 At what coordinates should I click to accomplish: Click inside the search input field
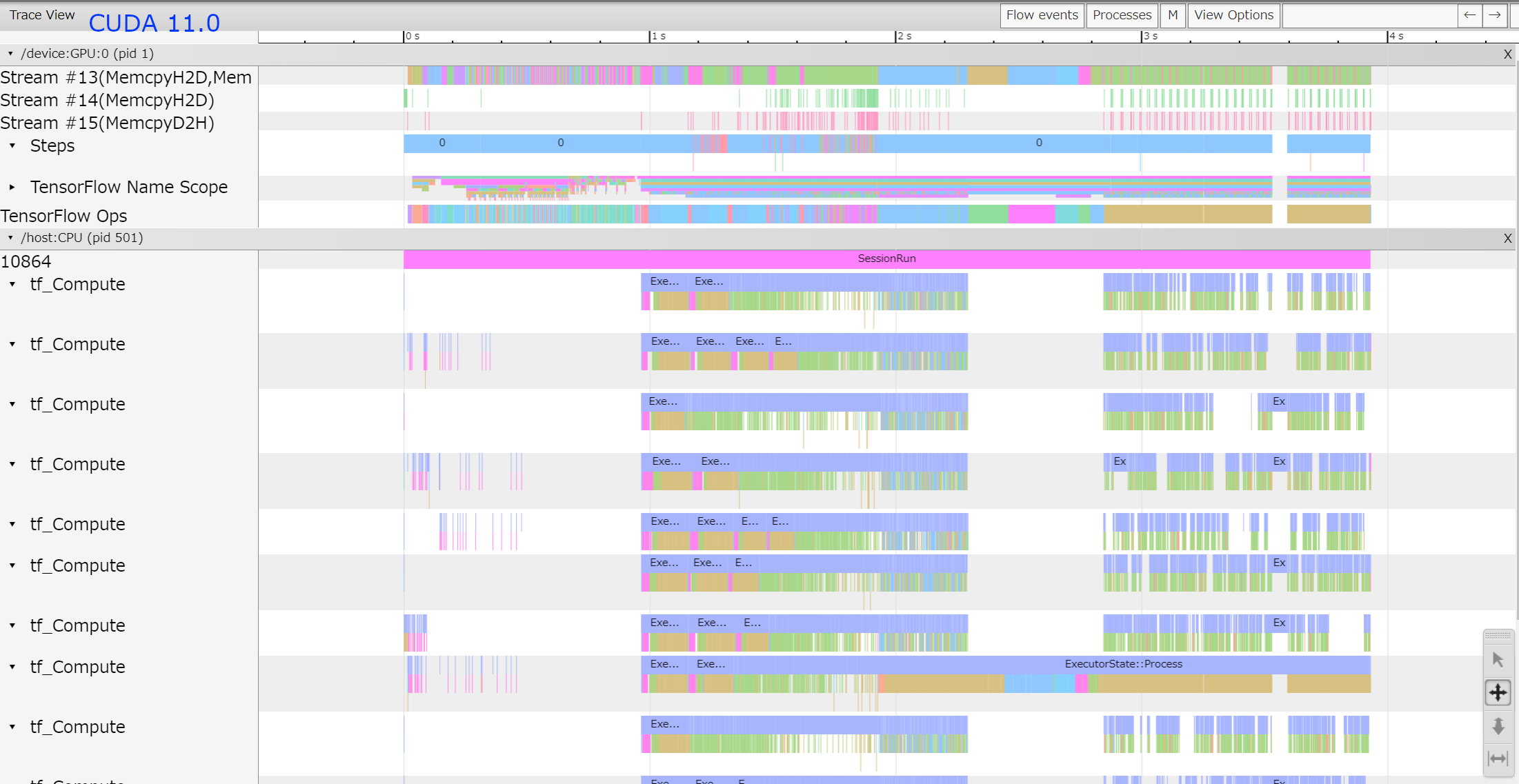point(1369,15)
